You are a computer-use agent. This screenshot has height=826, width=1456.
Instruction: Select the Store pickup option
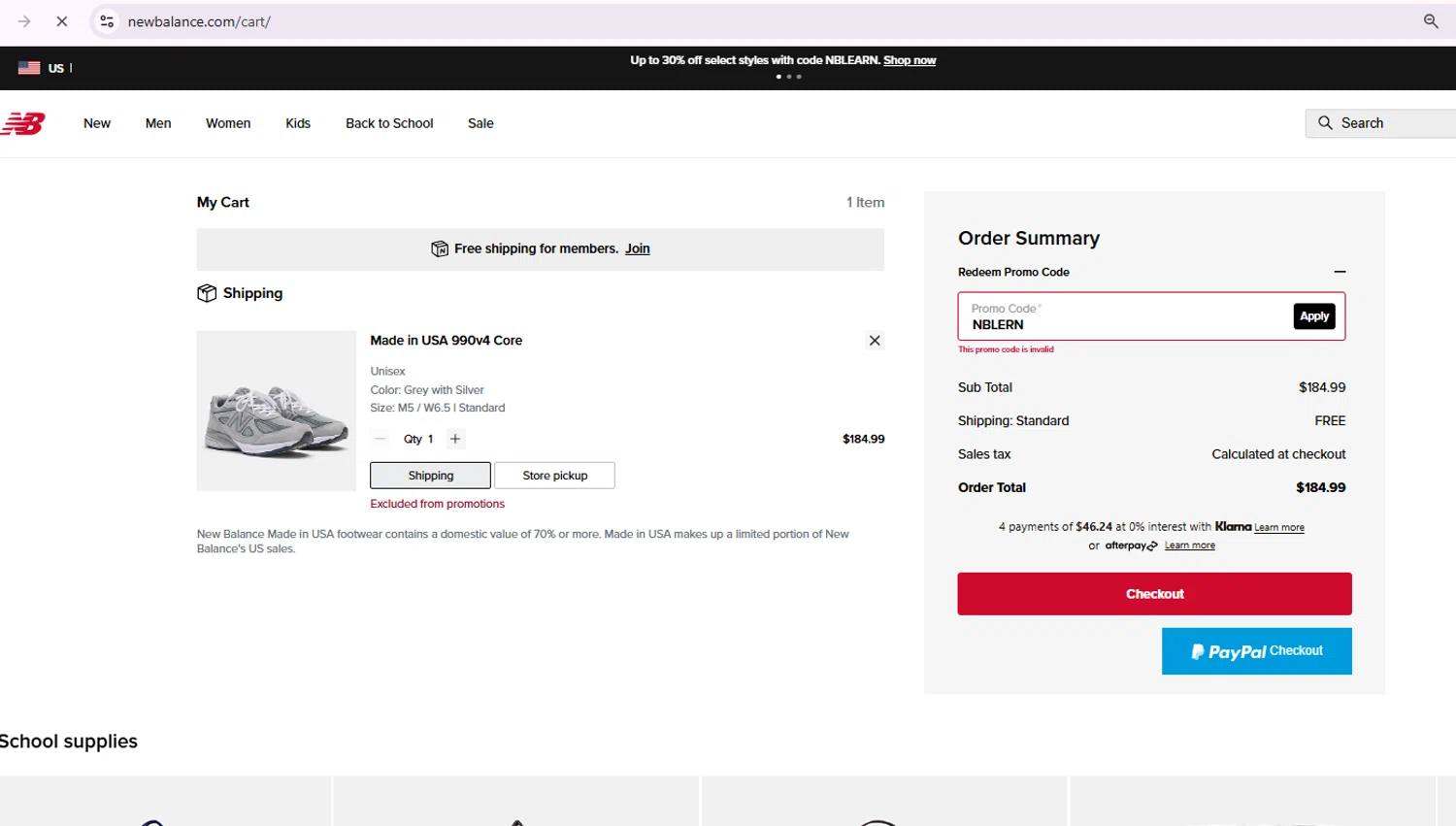(555, 476)
